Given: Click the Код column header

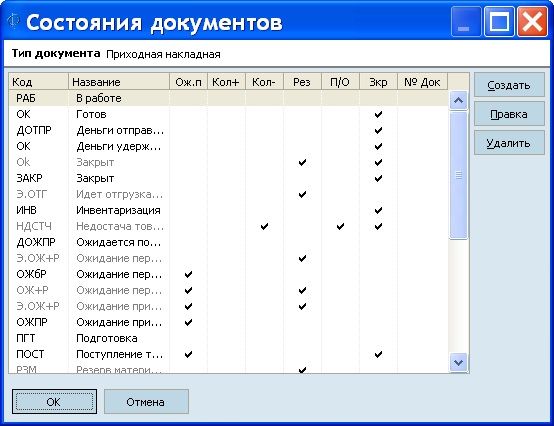Looking at the screenshot, I should click(x=38, y=82).
